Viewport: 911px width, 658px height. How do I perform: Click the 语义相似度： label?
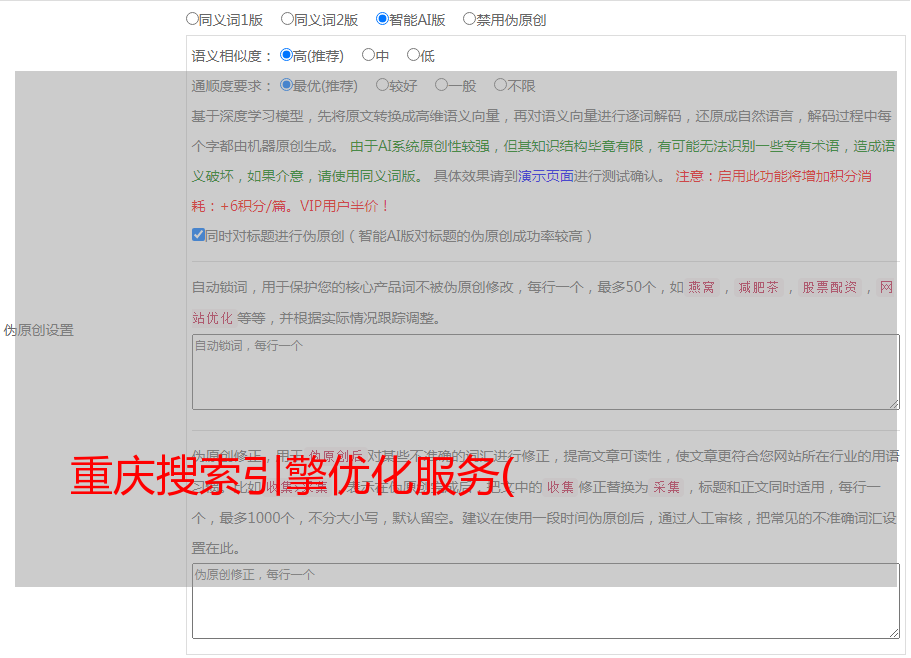click(232, 56)
